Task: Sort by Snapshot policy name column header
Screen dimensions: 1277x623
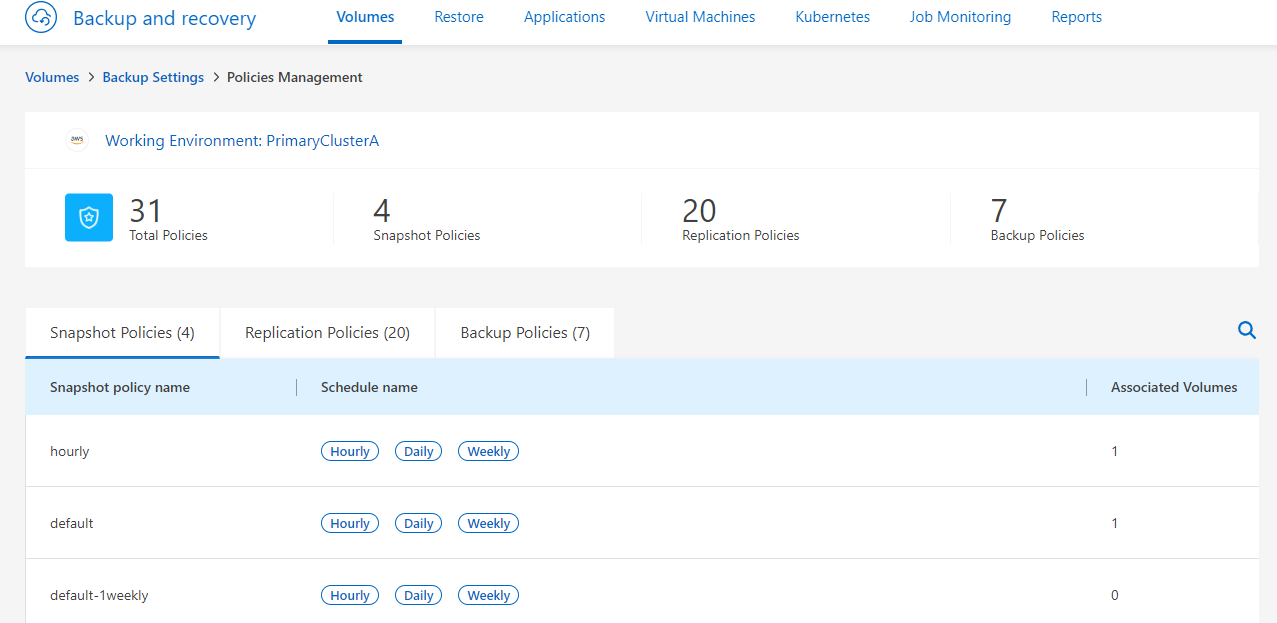Action: 120,387
